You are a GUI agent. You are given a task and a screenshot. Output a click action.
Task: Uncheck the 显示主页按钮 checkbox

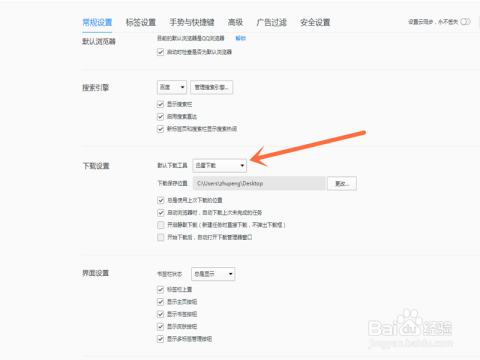(x=160, y=302)
